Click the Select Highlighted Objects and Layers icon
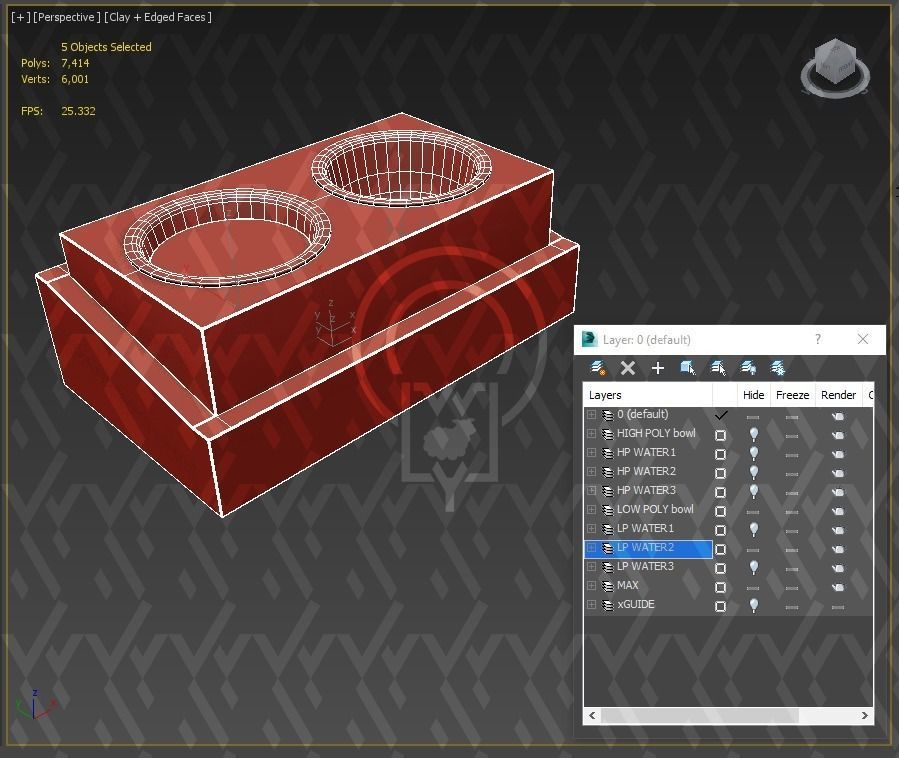This screenshot has height=758, width=899. click(x=687, y=368)
